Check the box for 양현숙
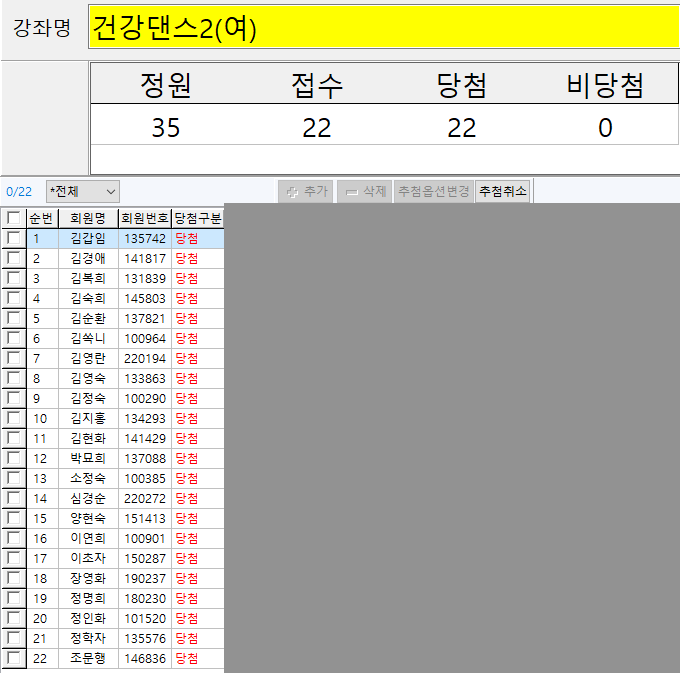The image size is (680, 673). [x=13, y=518]
